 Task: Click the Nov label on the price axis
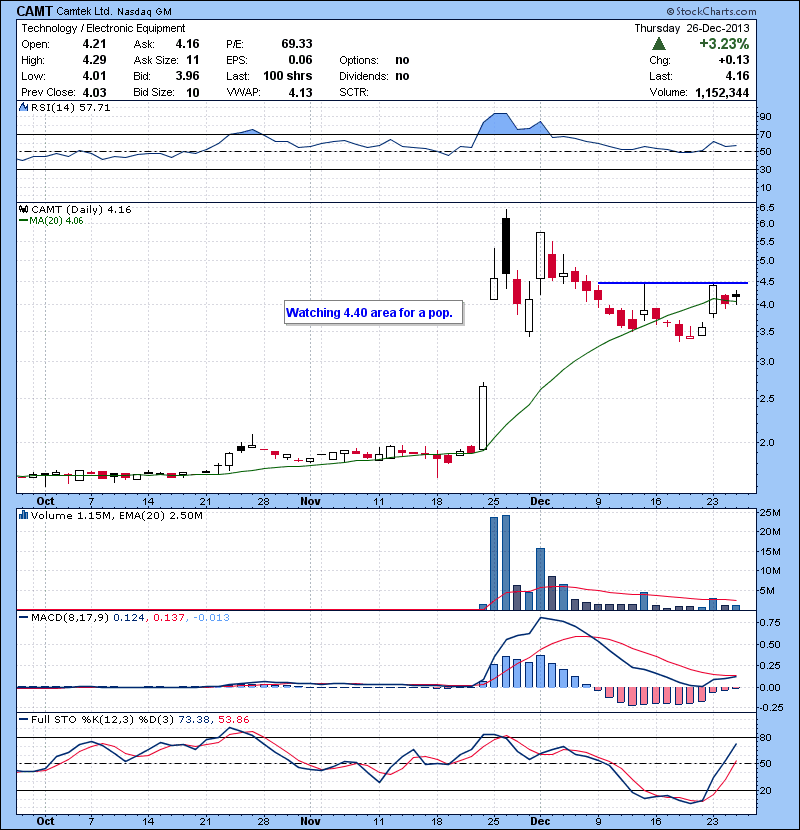pos(310,501)
